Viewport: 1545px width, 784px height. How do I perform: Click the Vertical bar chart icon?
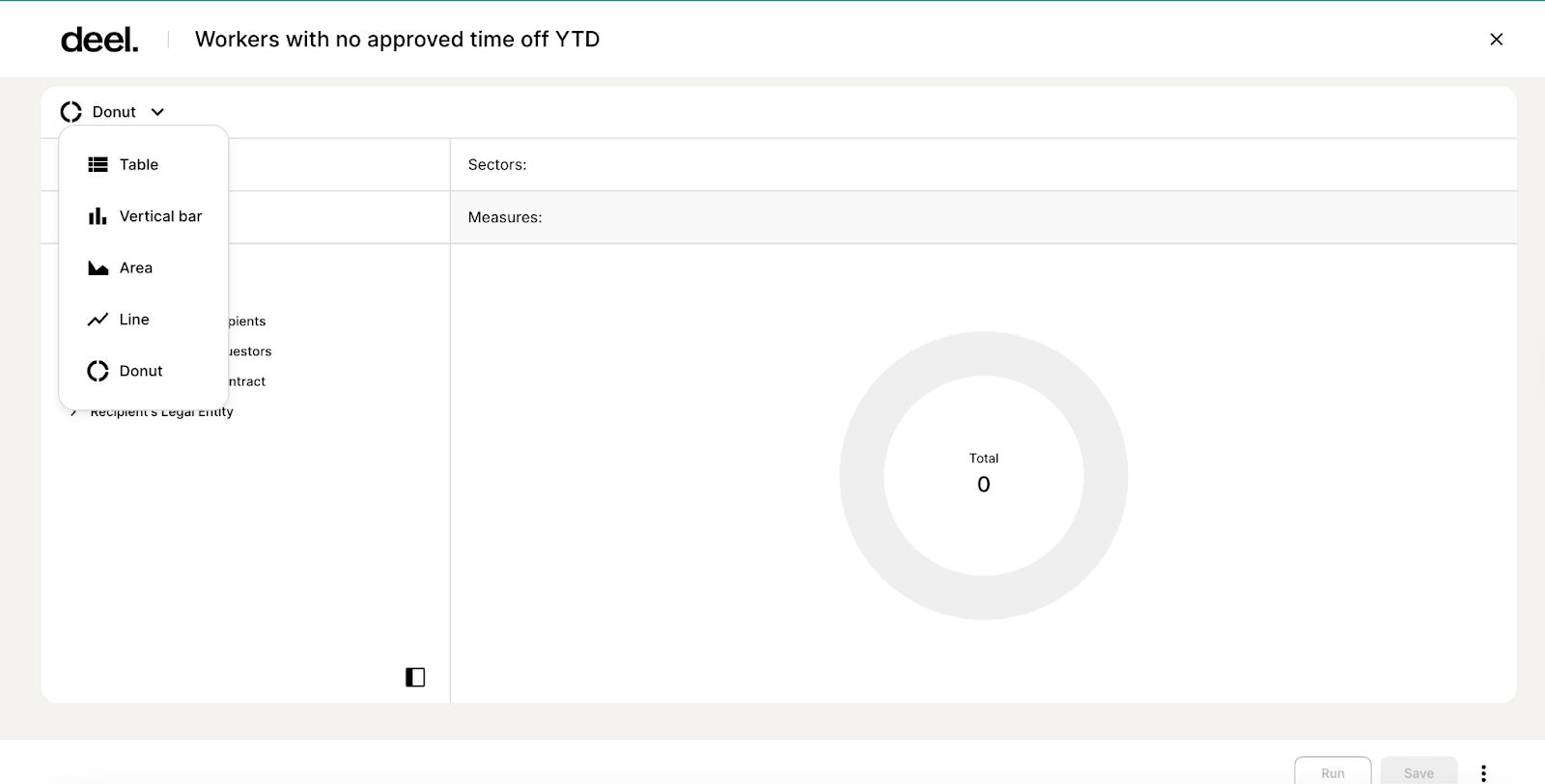tap(98, 216)
